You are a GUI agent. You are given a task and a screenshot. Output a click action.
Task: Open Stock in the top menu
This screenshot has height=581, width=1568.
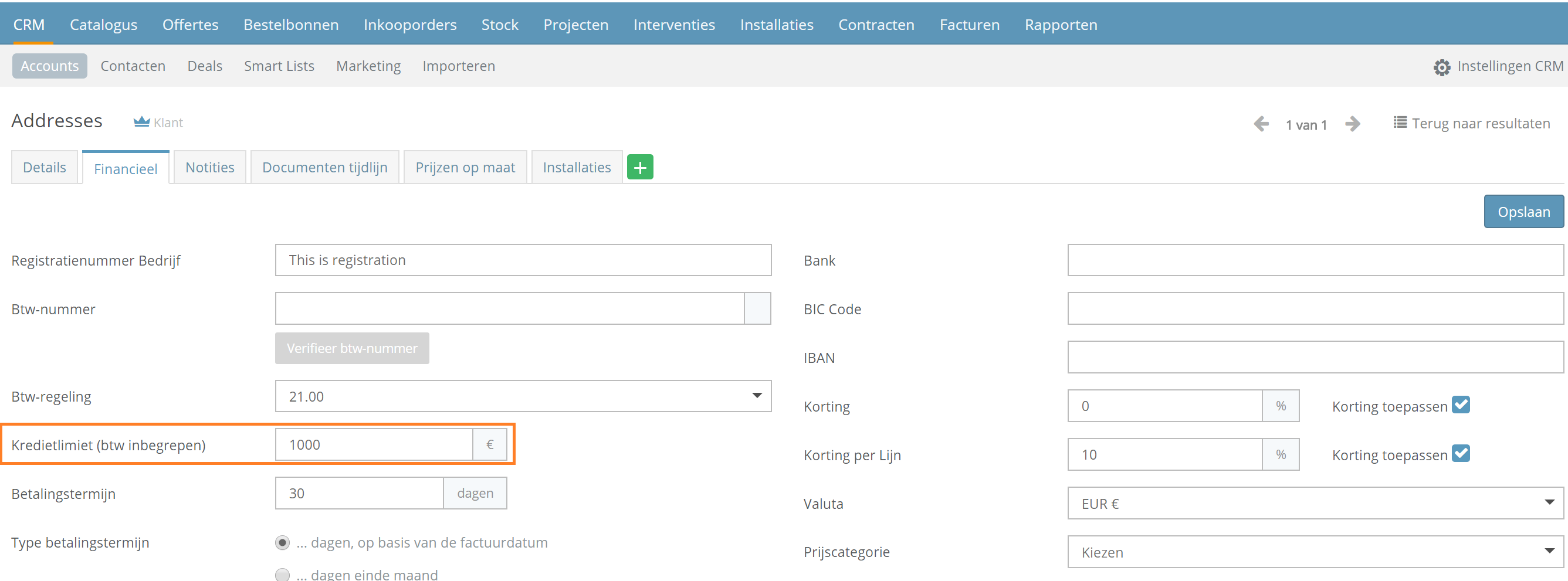[500, 25]
